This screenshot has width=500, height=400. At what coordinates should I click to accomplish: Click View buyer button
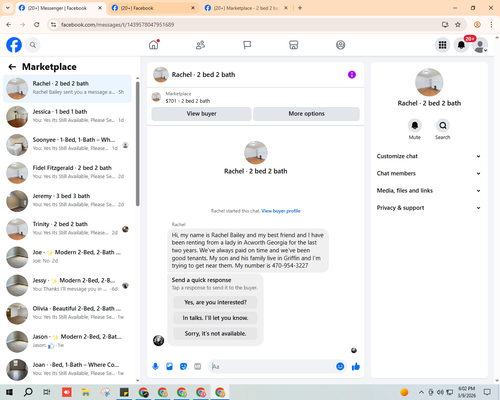(x=201, y=114)
